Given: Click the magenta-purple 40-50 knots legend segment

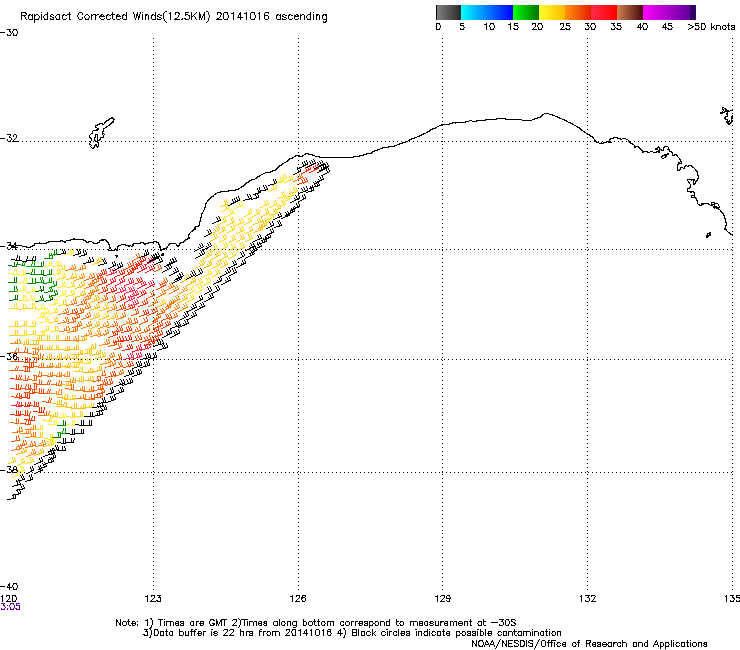Looking at the screenshot, I should [669, 12].
